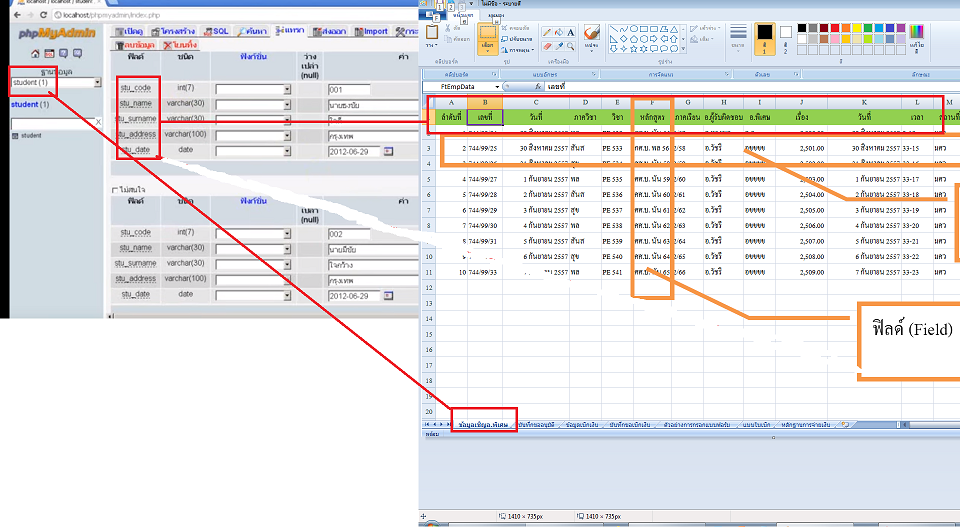Open function dropdown for first stu_name

tap(287, 105)
